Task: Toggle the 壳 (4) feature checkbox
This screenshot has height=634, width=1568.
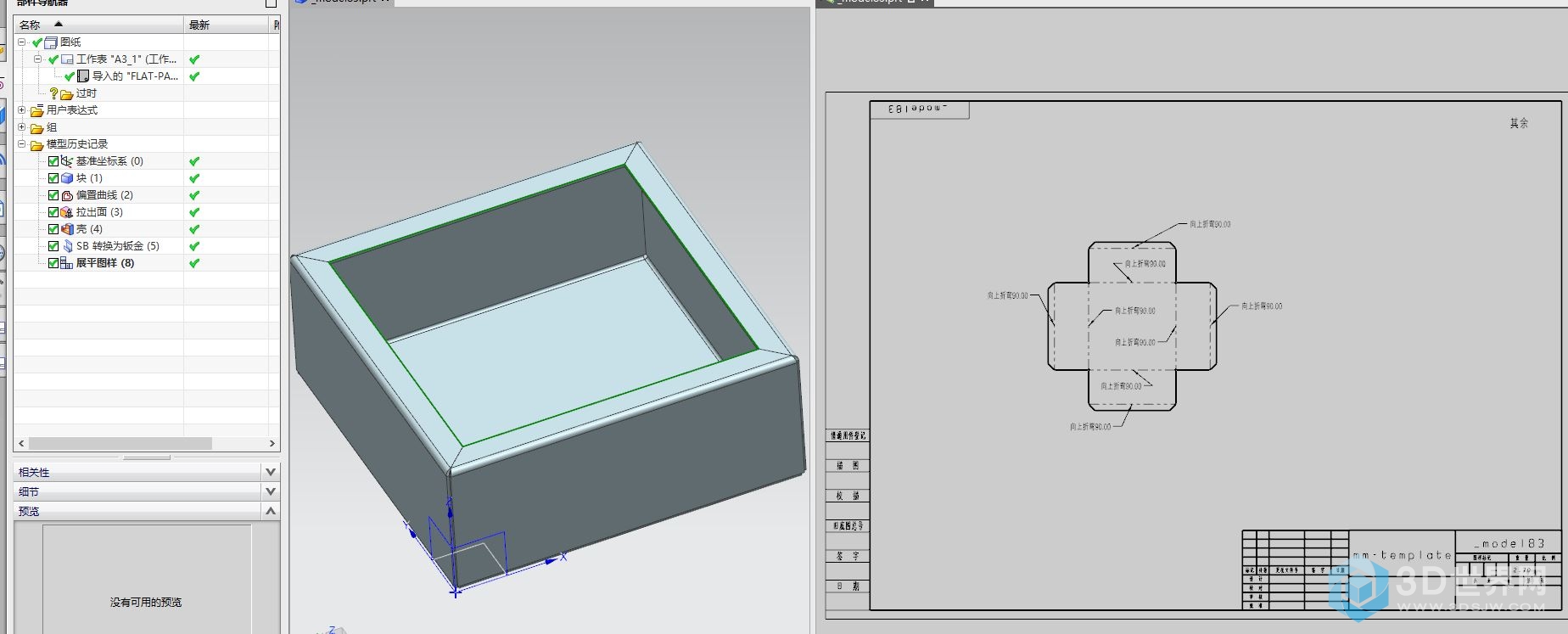Action: [53, 229]
